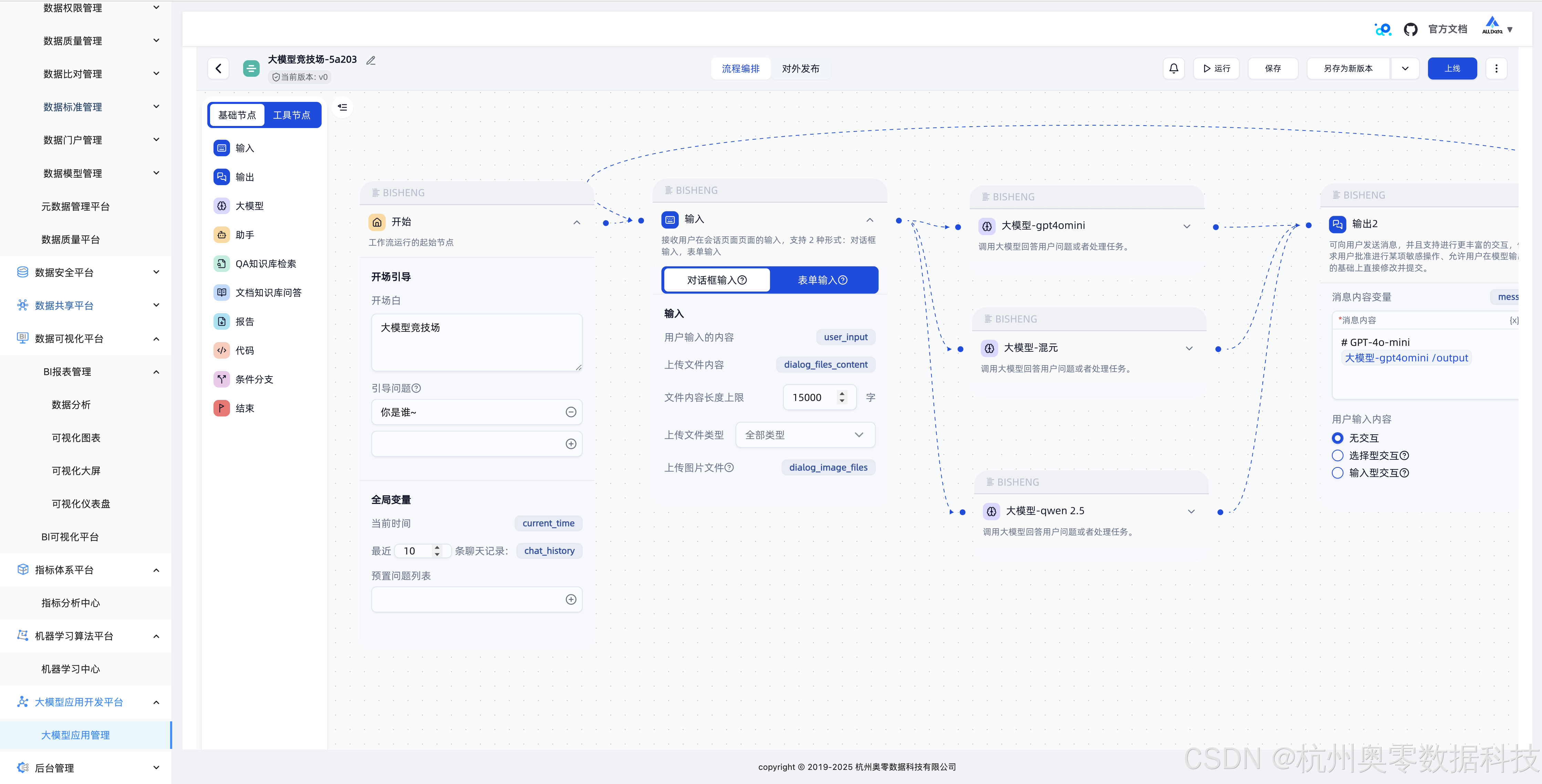Image resolution: width=1542 pixels, height=784 pixels.
Task: Click the 大模型-混元 node icon
Action: pos(989,348)
